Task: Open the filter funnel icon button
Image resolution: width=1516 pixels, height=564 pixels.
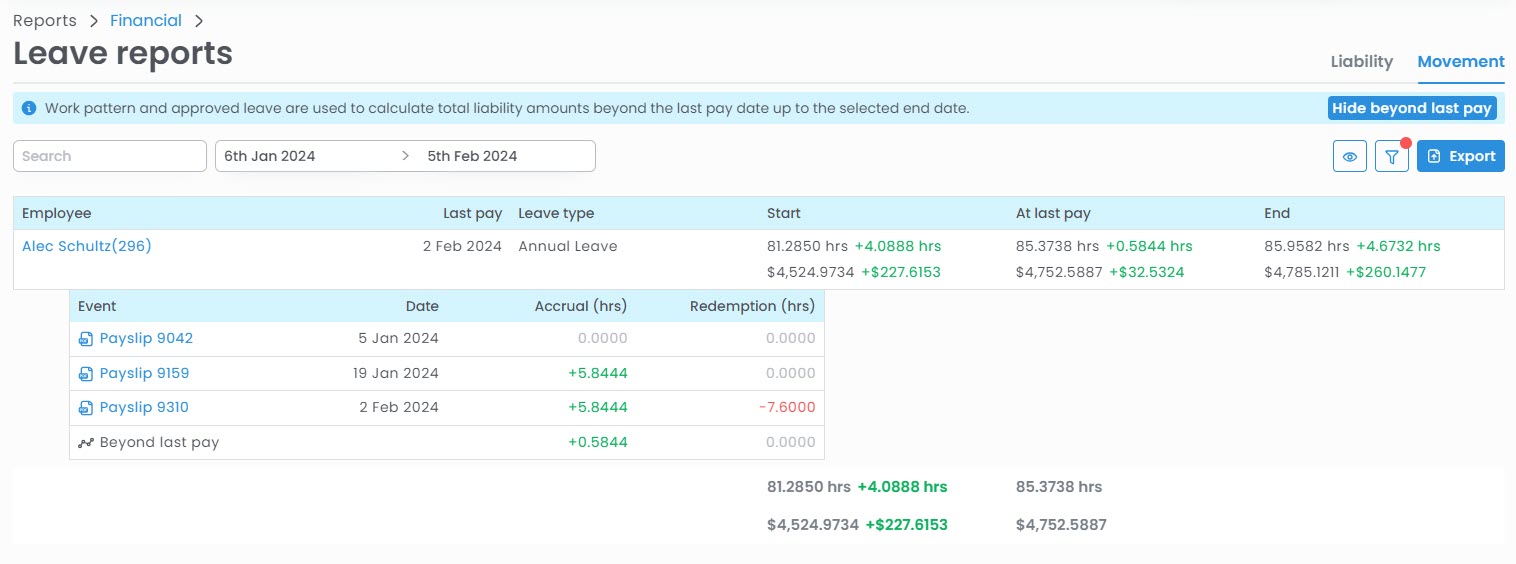Action: pos(1391,156)
